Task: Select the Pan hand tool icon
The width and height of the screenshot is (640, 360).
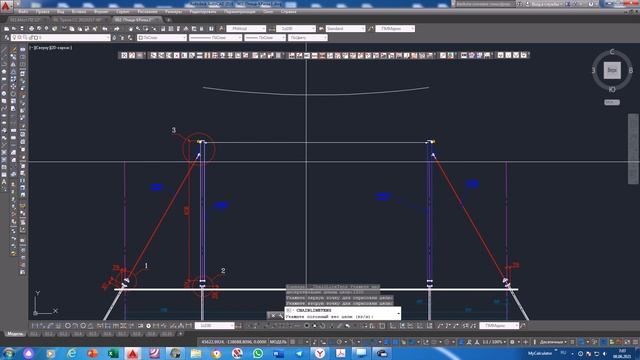Action: point(131,29)
